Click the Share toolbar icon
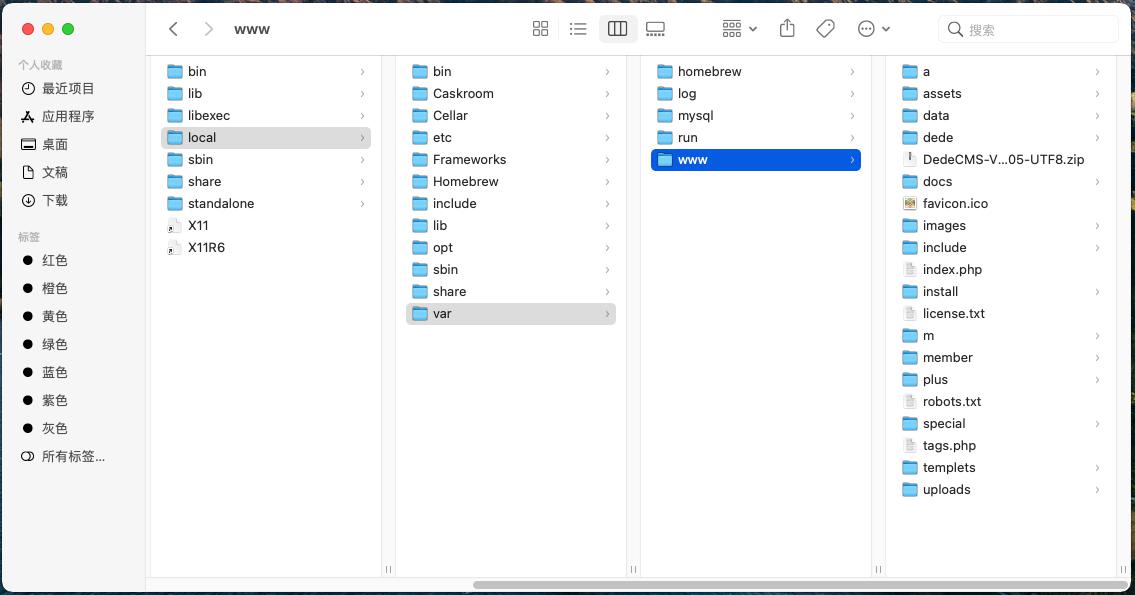The height and width of the screenshot is (595, 1135). tap(787, 29)
